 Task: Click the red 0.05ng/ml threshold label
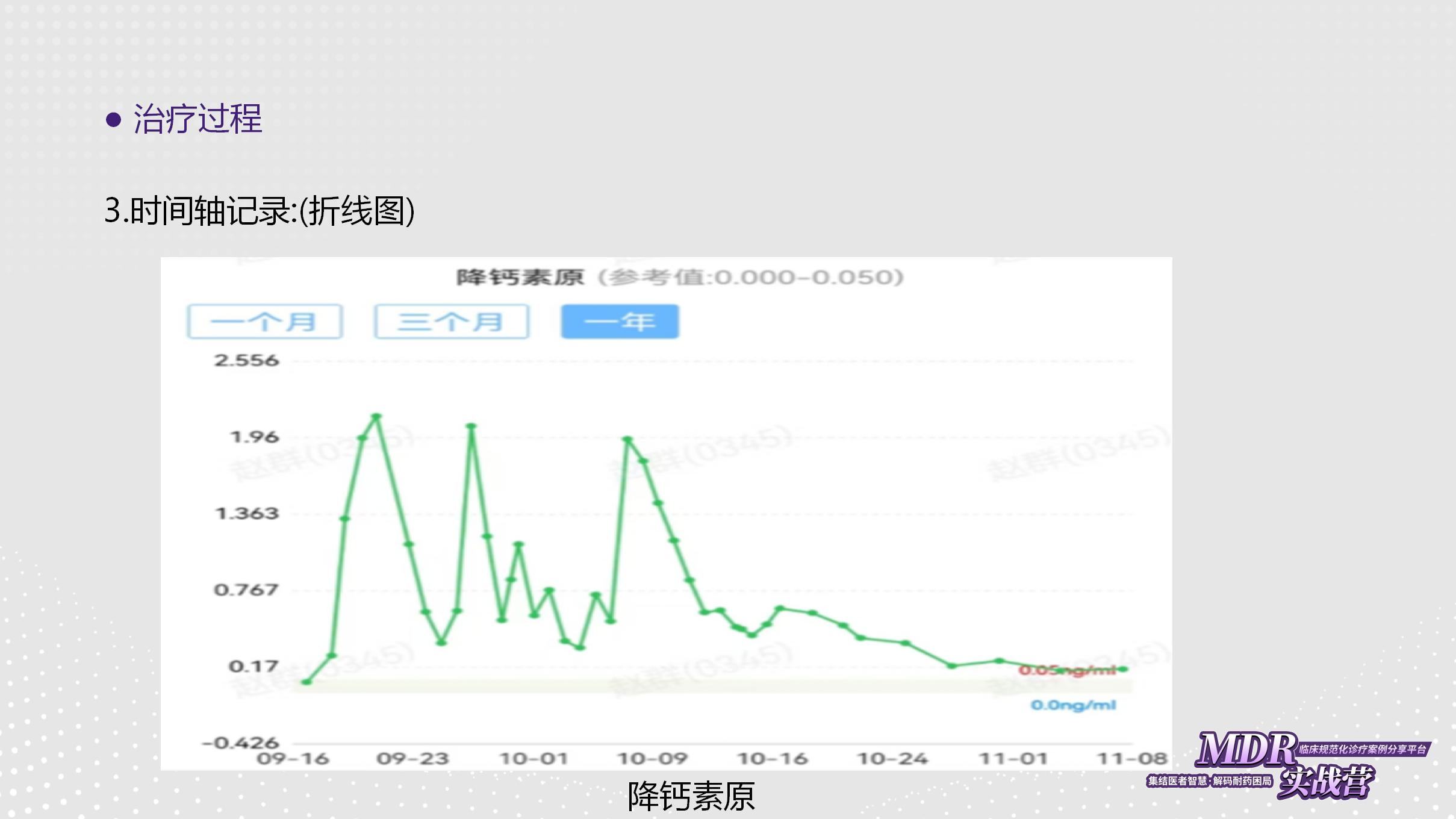pos(1066,670)
